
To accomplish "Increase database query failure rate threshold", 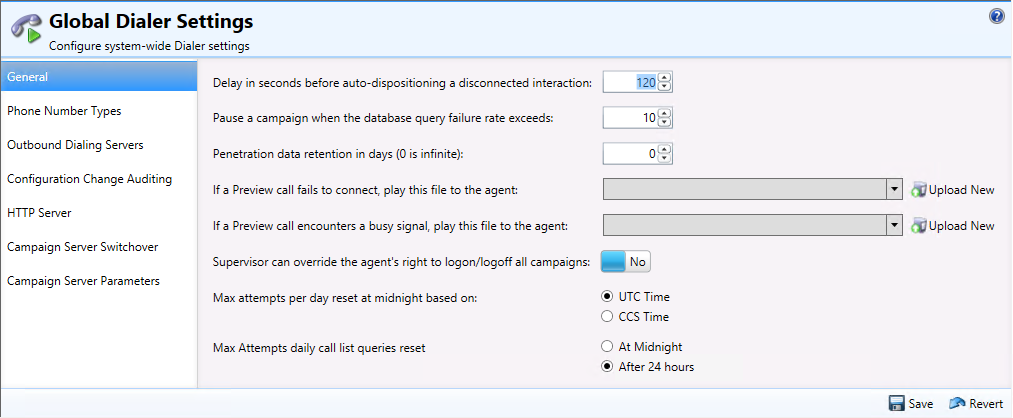I will click(x=665, y=114).
